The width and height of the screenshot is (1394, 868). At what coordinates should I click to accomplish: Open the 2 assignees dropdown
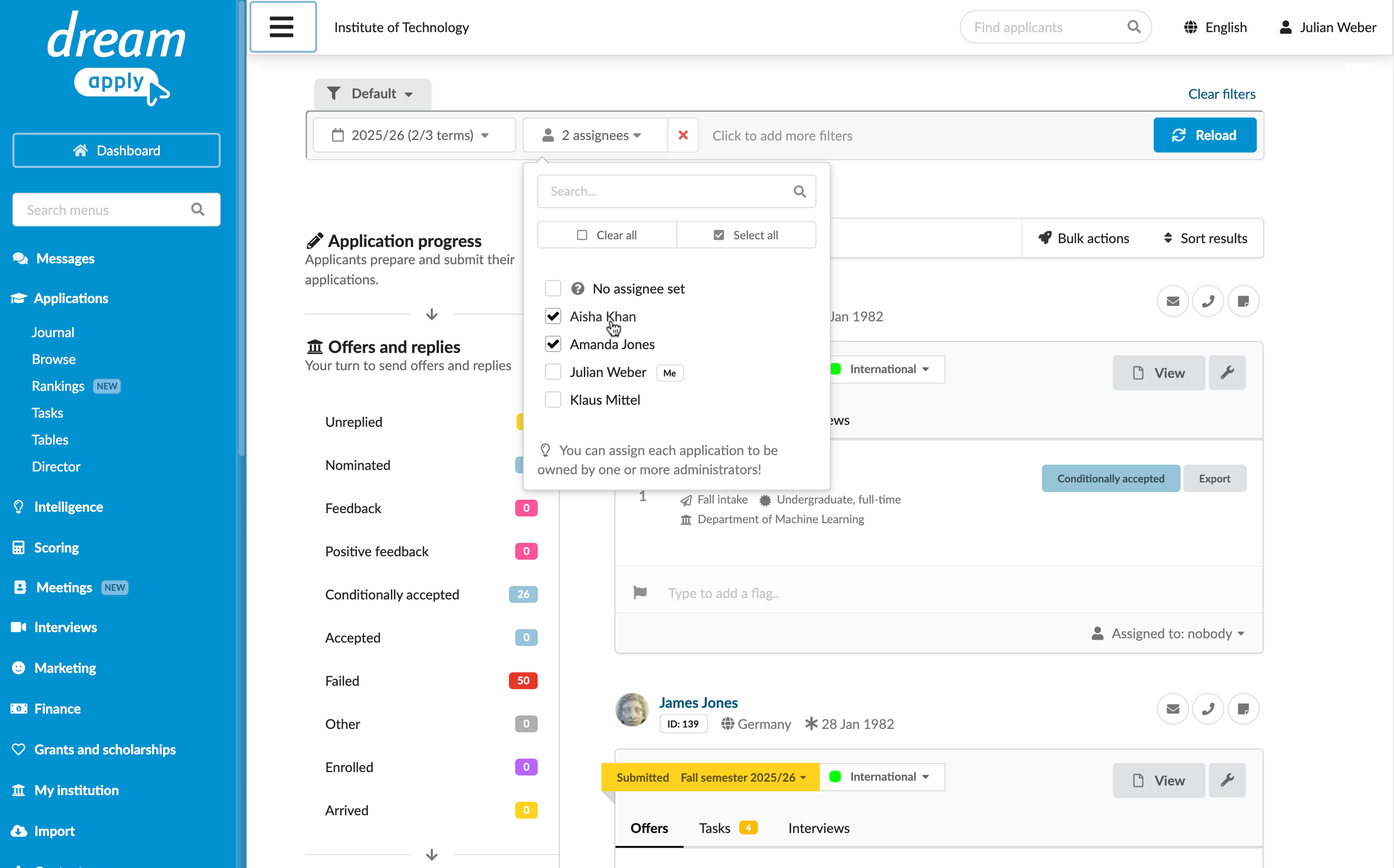(595, 135)
